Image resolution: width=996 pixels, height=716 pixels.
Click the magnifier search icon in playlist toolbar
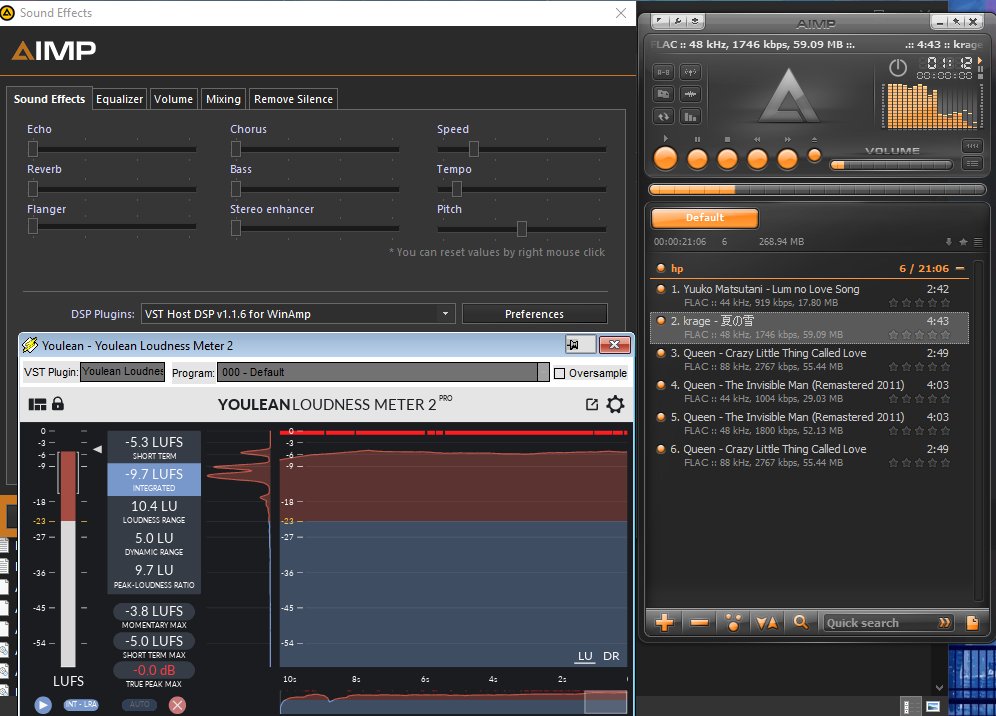pyautogui.click(x=801, y=623)
